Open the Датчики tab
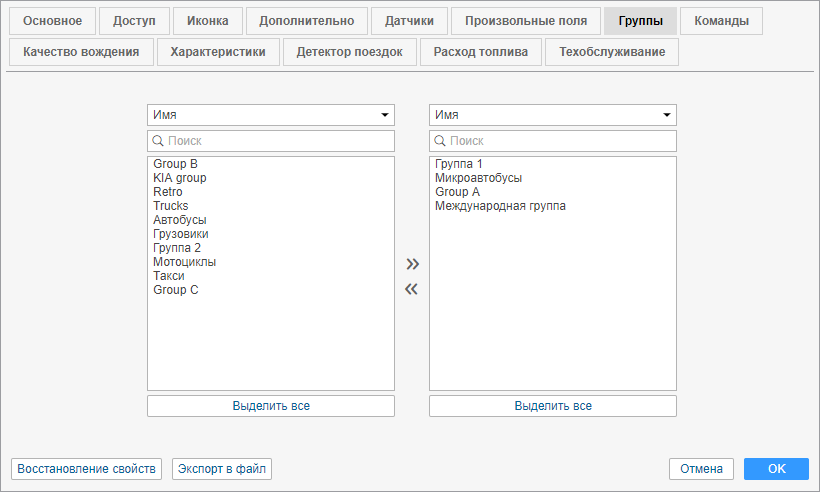The height and width of the screenshot is (492, 820). pyautogui.click(x=409, y=21)
